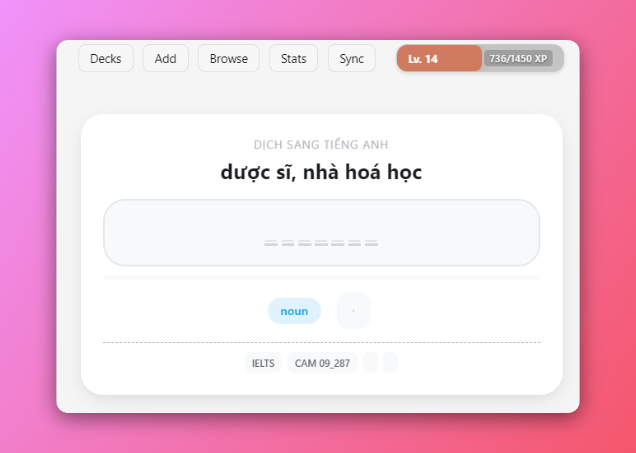Click the thin progress line below answer box
This screenshot has height=453, width=636.
coord(321,277)
